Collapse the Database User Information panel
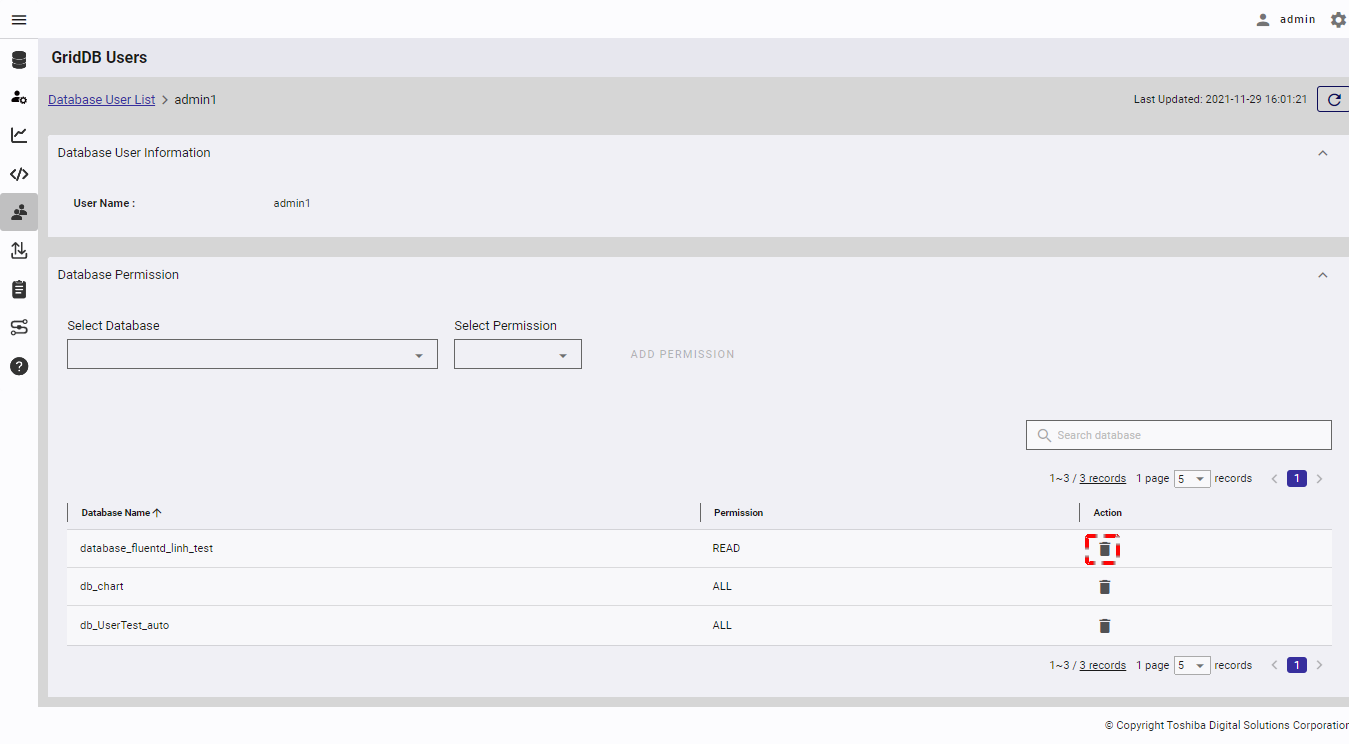This screenshot has width=1349, height=744. tap(1323, 153)
